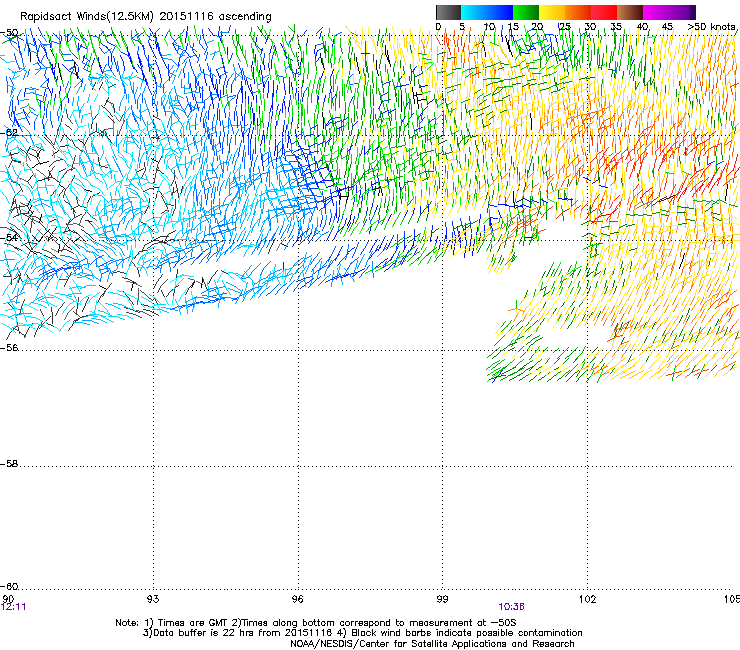The image size is (740, 650).
Task: Click the yellow 20-25 knots color swatch
Action: 552,12
